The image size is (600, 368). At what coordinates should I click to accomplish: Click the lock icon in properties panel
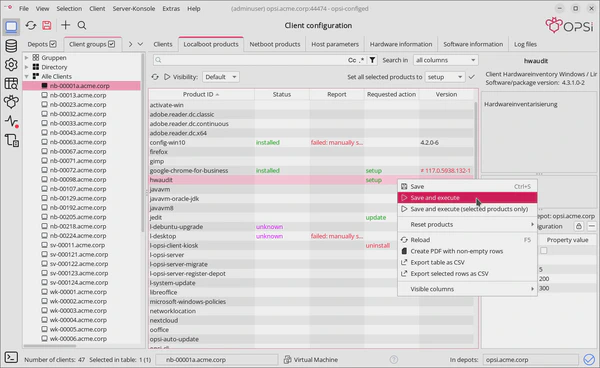(579, 226)
